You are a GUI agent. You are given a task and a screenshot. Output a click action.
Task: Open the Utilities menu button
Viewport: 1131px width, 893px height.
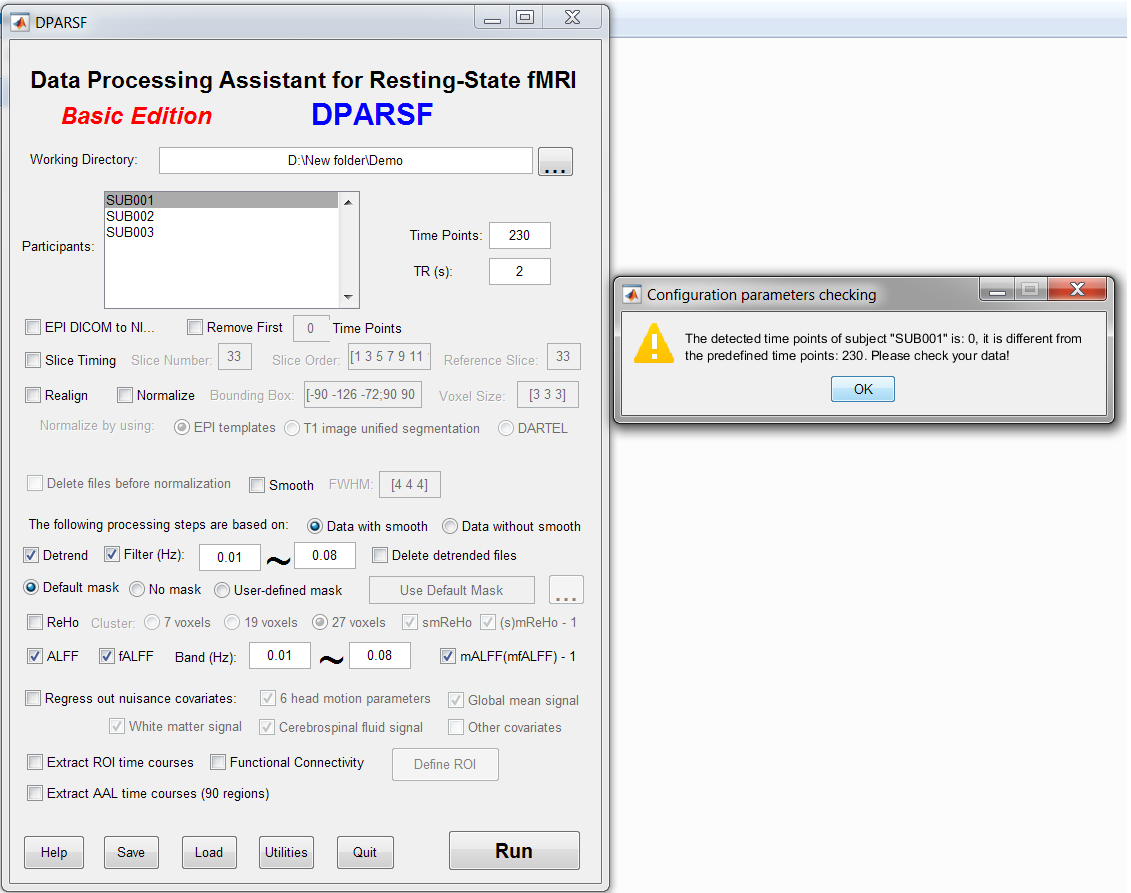286,852
